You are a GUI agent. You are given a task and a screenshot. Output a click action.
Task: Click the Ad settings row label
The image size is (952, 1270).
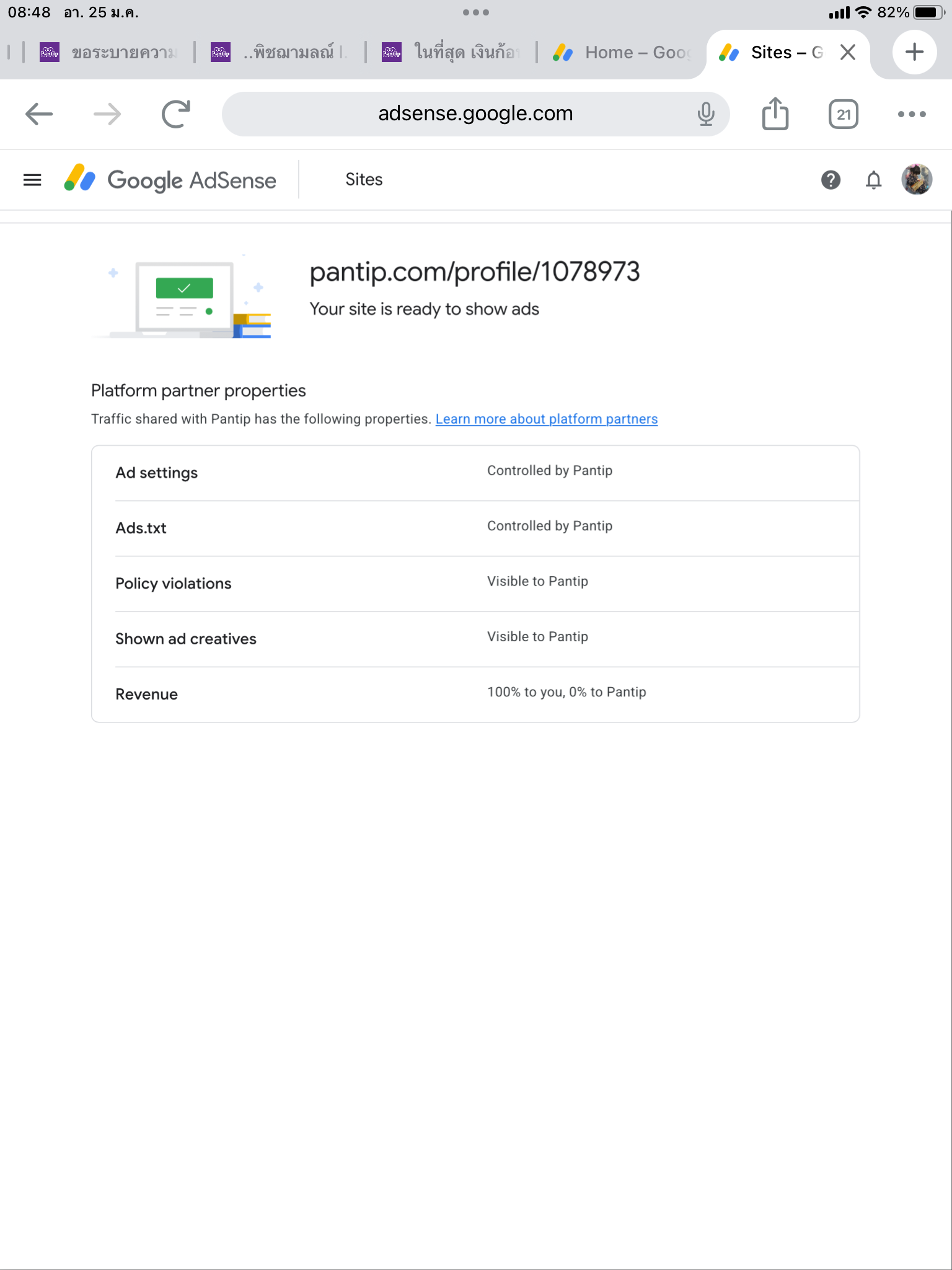tap(156, 473)
